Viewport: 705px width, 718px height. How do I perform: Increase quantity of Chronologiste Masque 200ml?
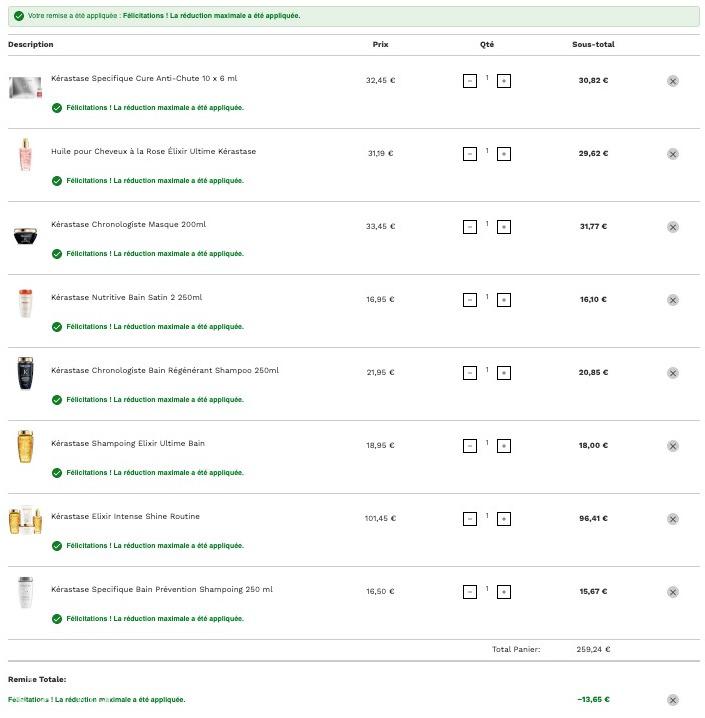coord(504,227)
